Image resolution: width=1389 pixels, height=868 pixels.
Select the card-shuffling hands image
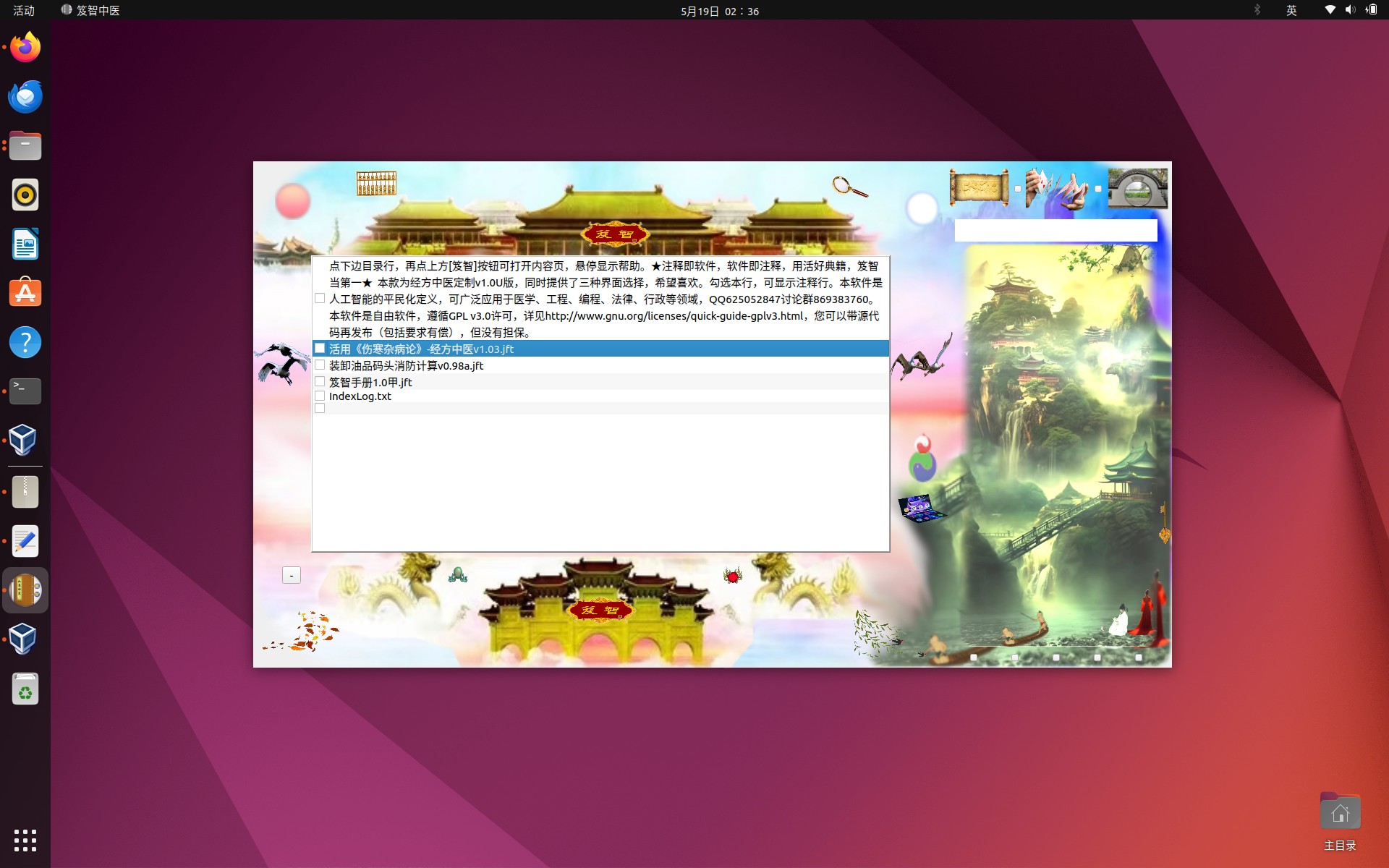(1056, 189)
